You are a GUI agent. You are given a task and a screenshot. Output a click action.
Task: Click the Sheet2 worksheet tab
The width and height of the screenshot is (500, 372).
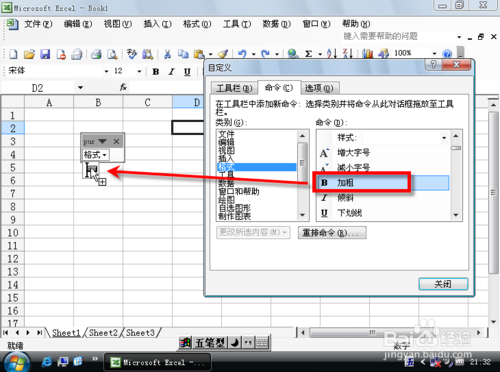pos(103,333)
